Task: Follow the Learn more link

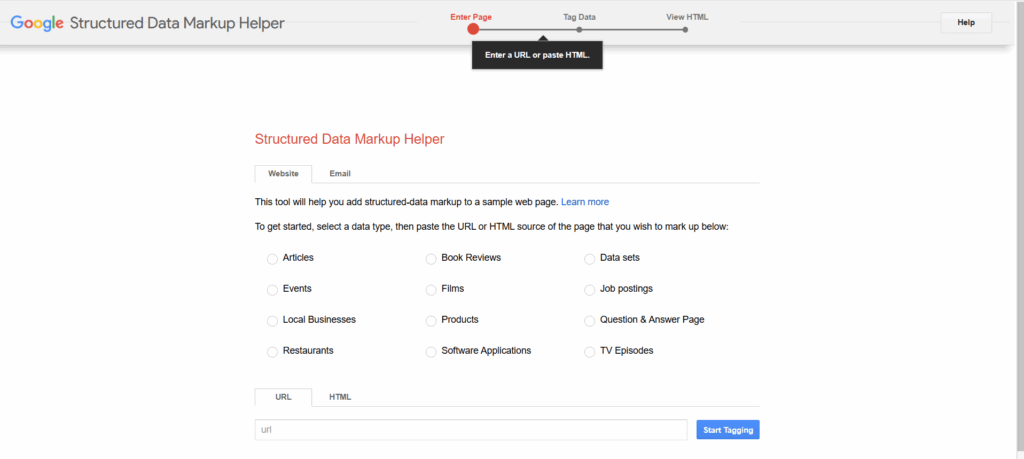Action: coord(585,202)
